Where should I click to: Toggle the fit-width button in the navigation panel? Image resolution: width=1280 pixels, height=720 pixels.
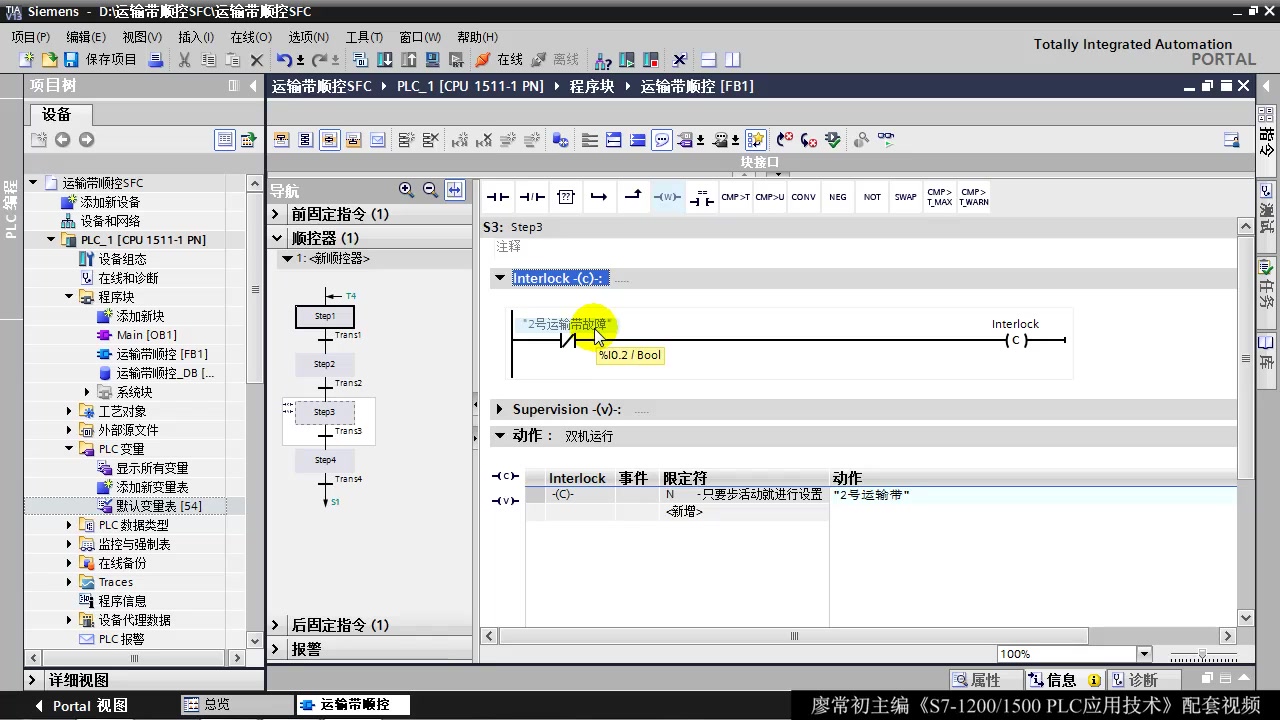[x=455, y=189]
